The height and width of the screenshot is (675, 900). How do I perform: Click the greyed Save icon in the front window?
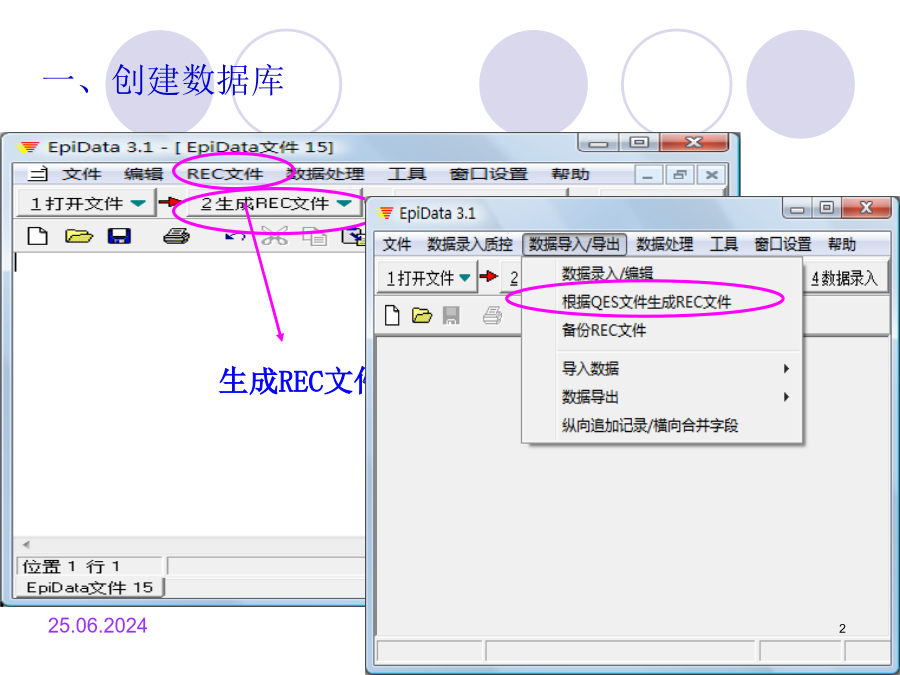[x=451, y=315]
